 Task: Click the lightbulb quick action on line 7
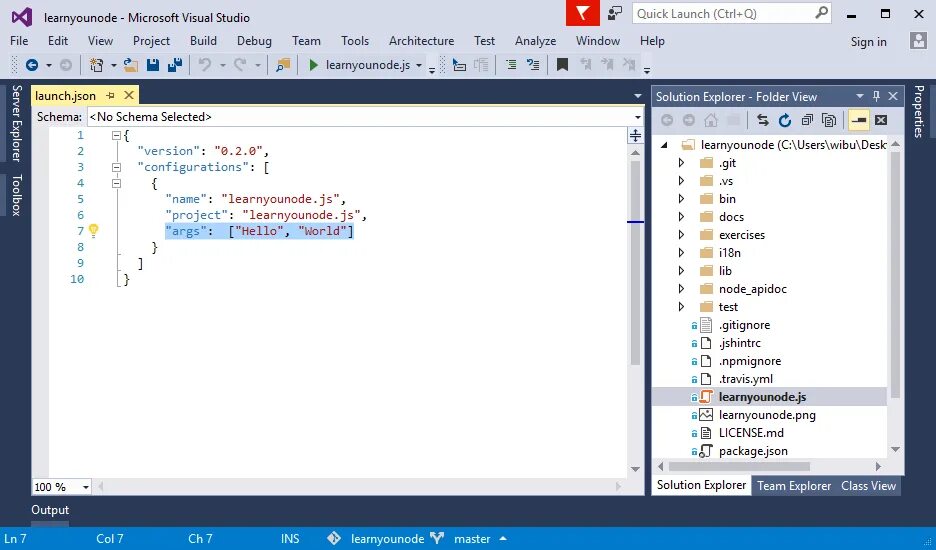[x=94, y=231]
